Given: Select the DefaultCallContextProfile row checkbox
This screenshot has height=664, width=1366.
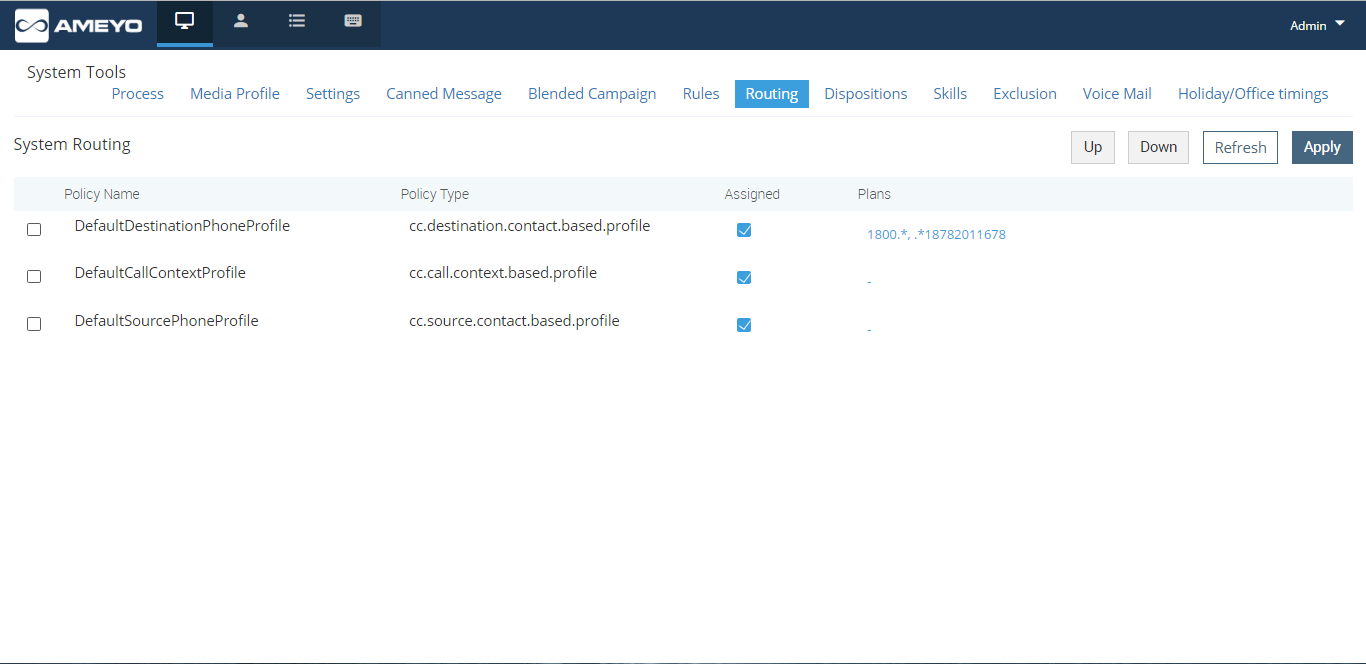Looking at the screenshot, I should tap(33, 276).
